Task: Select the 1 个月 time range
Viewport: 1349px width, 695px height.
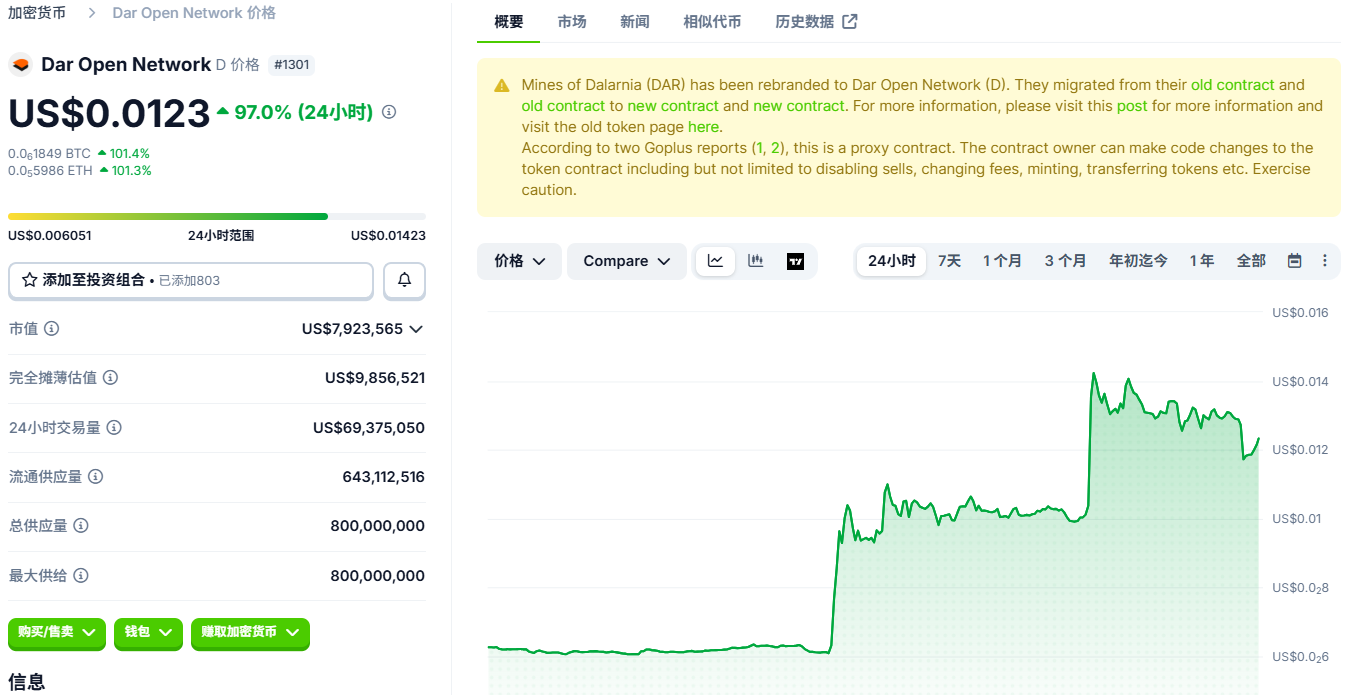Action: coord(1002,261)
